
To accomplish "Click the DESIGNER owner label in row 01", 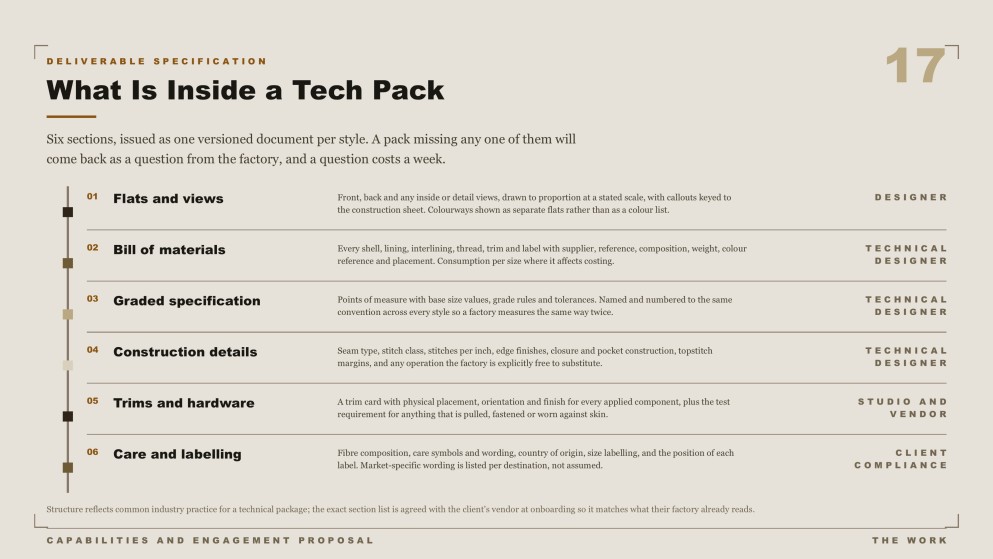I will pyautogui.click(x=911, y=198).
